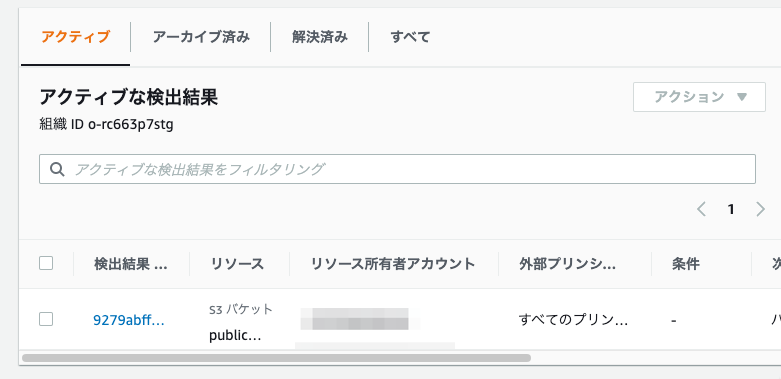Open finding link 9279abff
This screenshot has width=781, height=379.
[x=129, y=320]
